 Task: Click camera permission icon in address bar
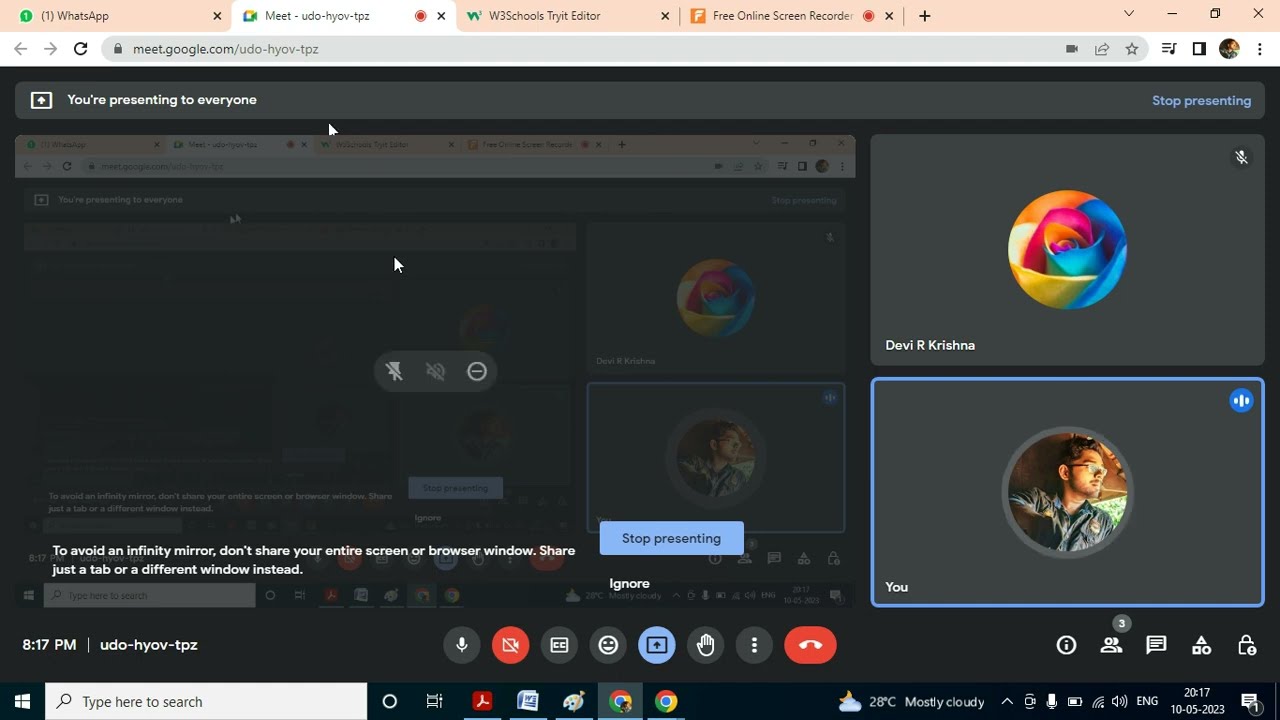point(1072,49)
